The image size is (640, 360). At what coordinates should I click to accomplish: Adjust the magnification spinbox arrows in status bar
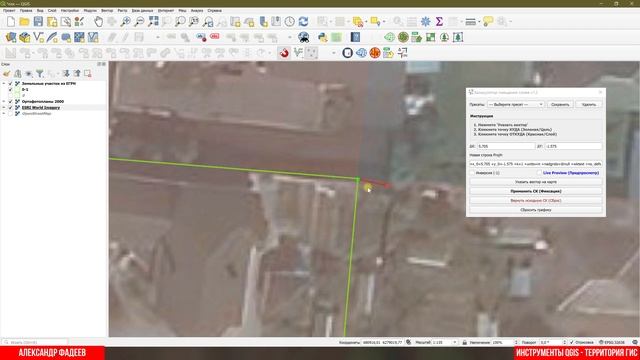(x=516, y=342)
